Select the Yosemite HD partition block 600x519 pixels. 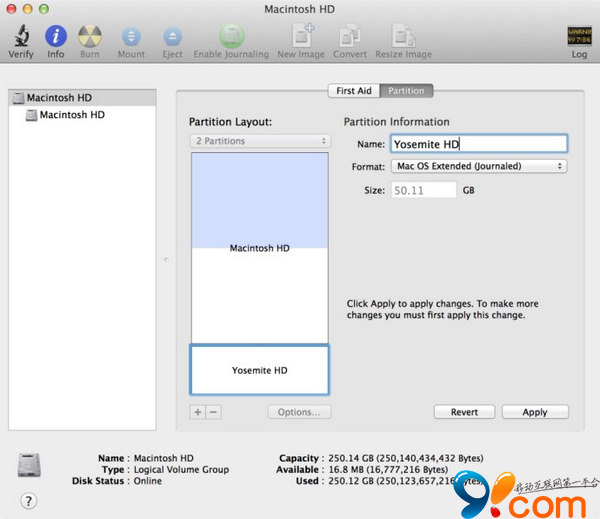[x=259, y=370]
